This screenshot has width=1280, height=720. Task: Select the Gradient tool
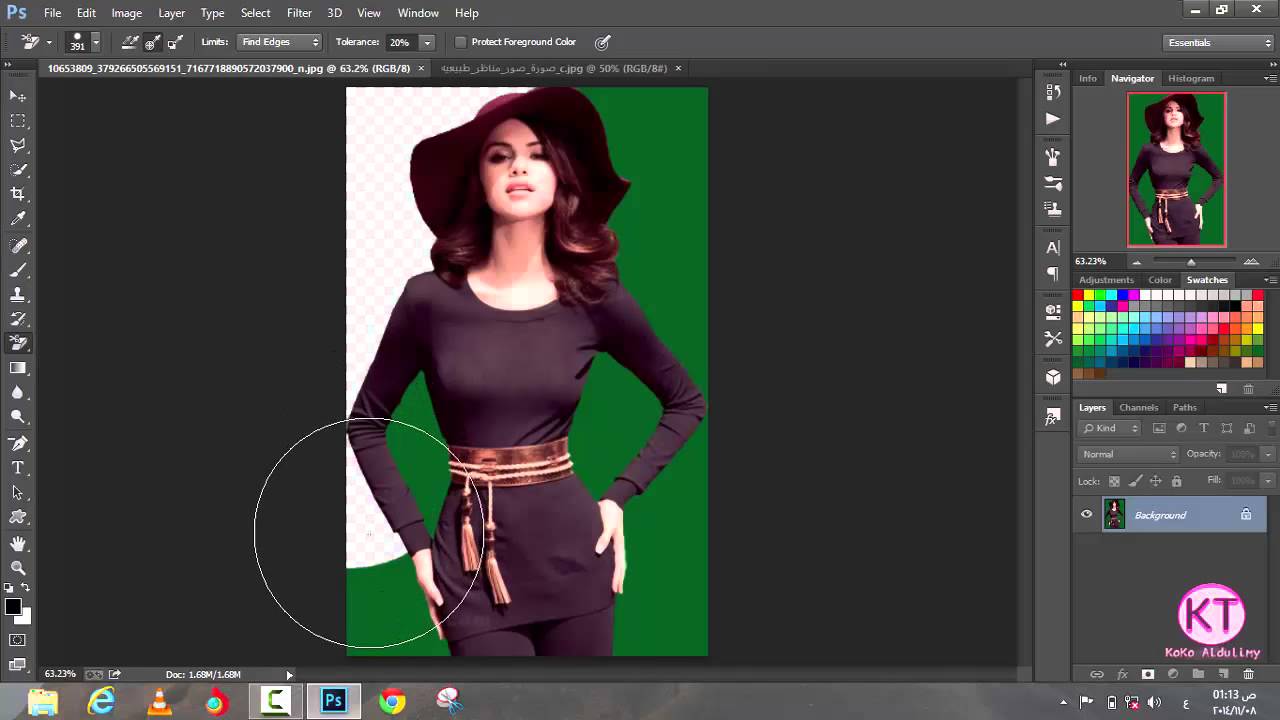coord(18,368)
